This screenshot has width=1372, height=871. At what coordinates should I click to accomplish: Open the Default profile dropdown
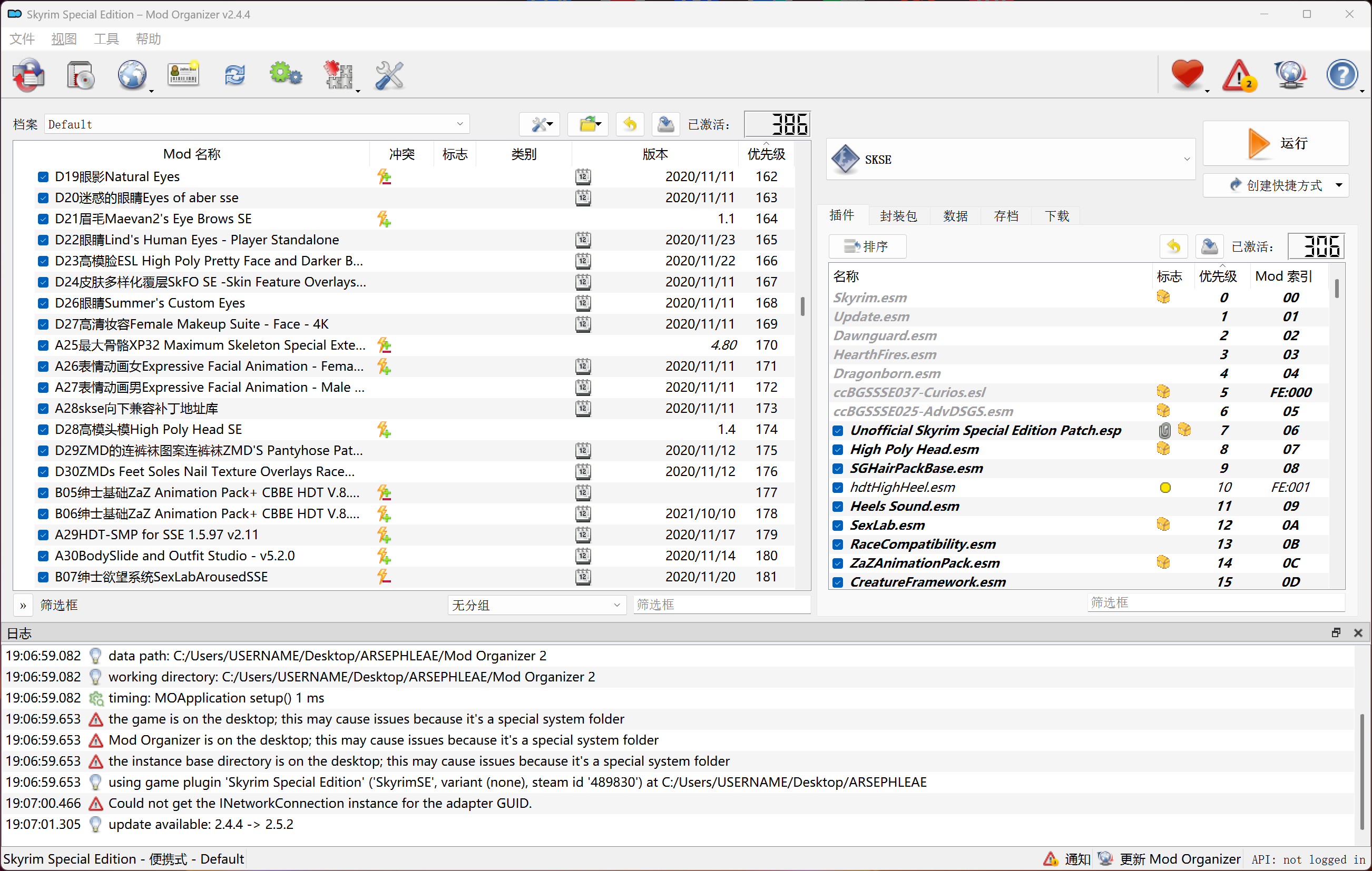[257, 124]
